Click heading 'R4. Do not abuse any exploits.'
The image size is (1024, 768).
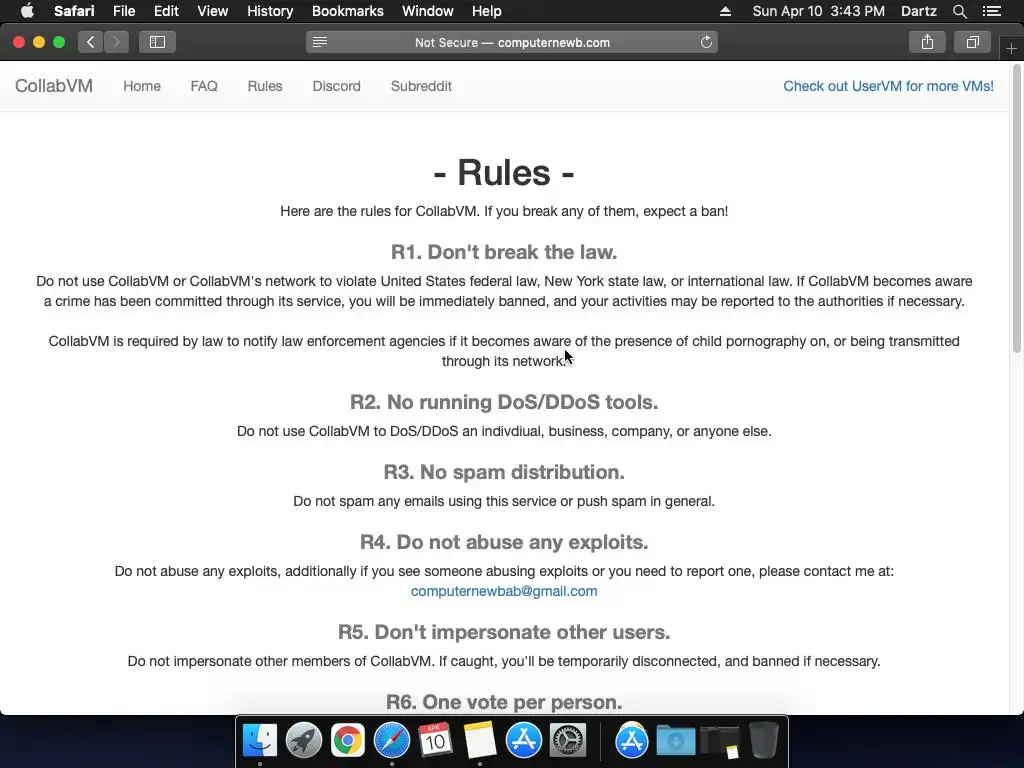pyautogui.click(x=504, y=542)
